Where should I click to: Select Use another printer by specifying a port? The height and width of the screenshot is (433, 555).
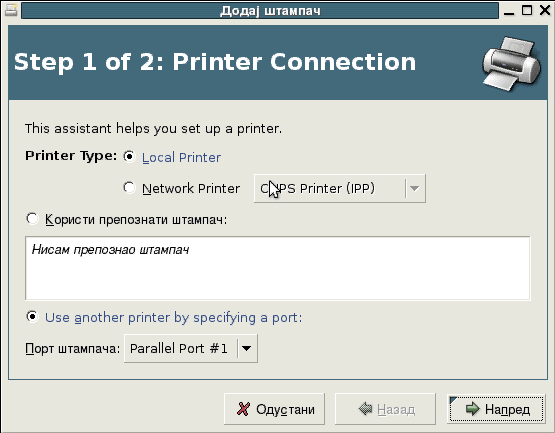(32, 317)
